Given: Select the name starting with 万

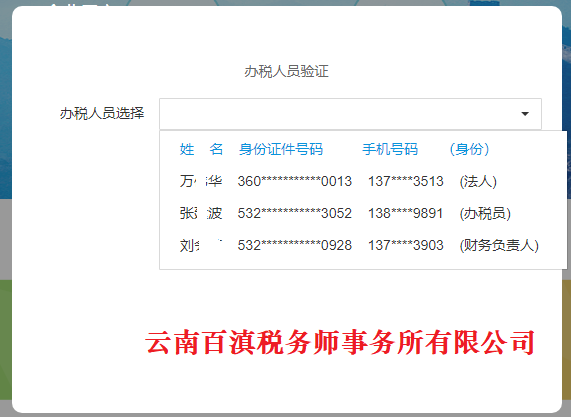Looking at the screenshot, I should pos(201,181).
